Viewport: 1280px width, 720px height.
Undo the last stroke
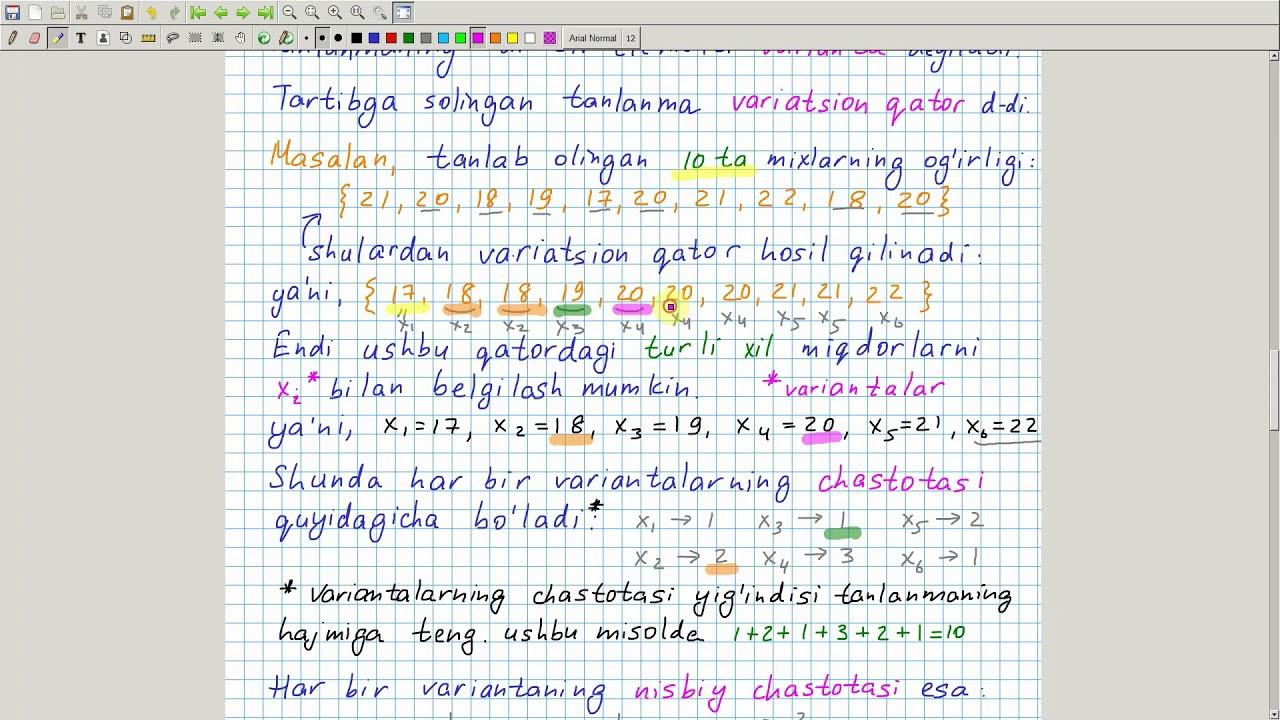point(151,13)
